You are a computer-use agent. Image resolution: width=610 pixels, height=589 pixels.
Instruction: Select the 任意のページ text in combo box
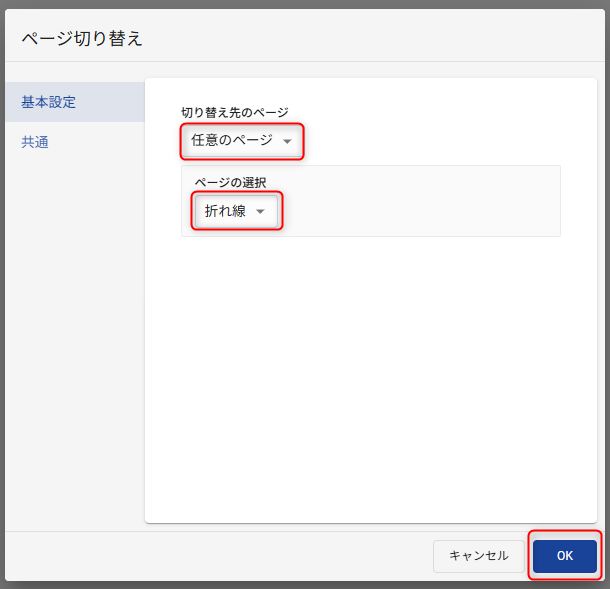(x=231, y=141)
